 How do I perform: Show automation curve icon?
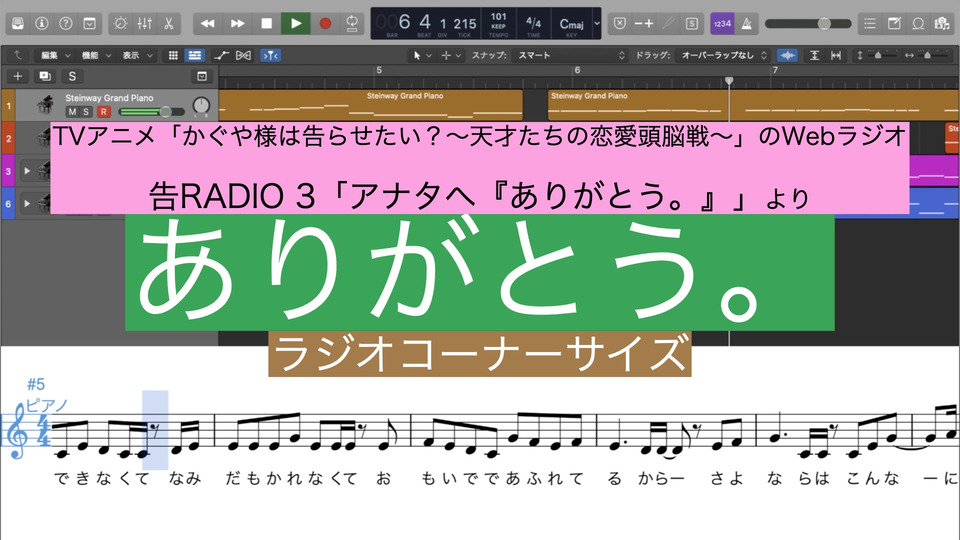(221, 55)
